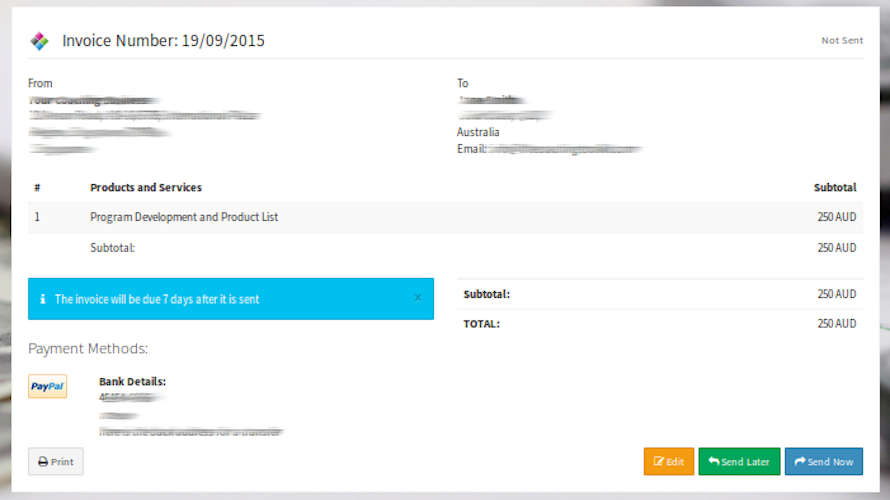Click the # column header
890x500 pixels.
click(x=37, y=188)
